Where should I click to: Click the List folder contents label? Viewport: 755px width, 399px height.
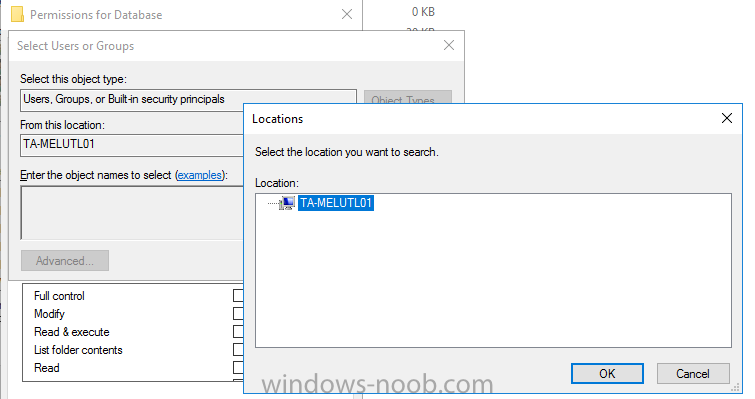(78, 350)
